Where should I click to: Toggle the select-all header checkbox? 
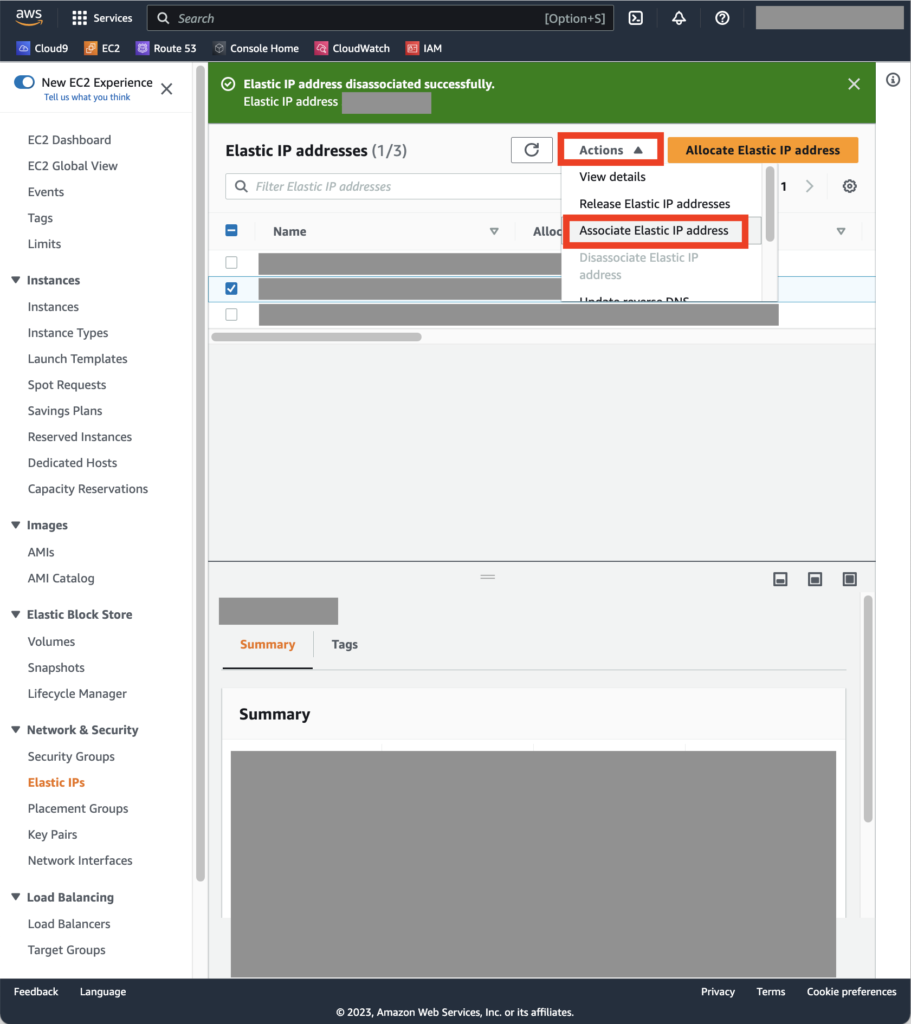[x=231, y=231]
